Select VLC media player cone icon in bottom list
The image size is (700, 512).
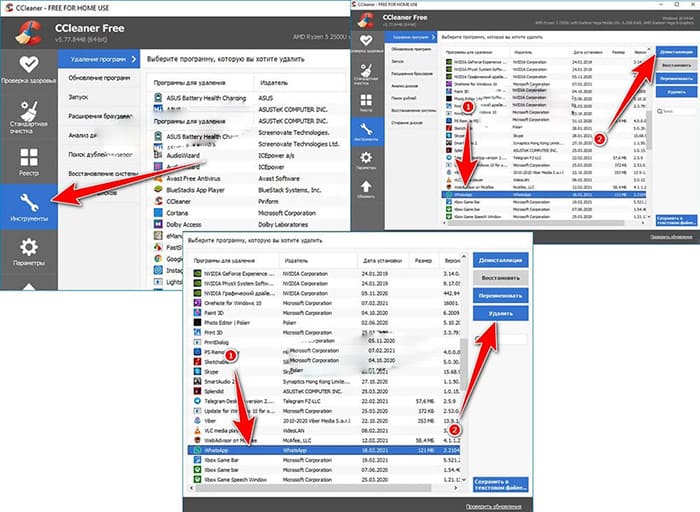click(x=197, y=430)
